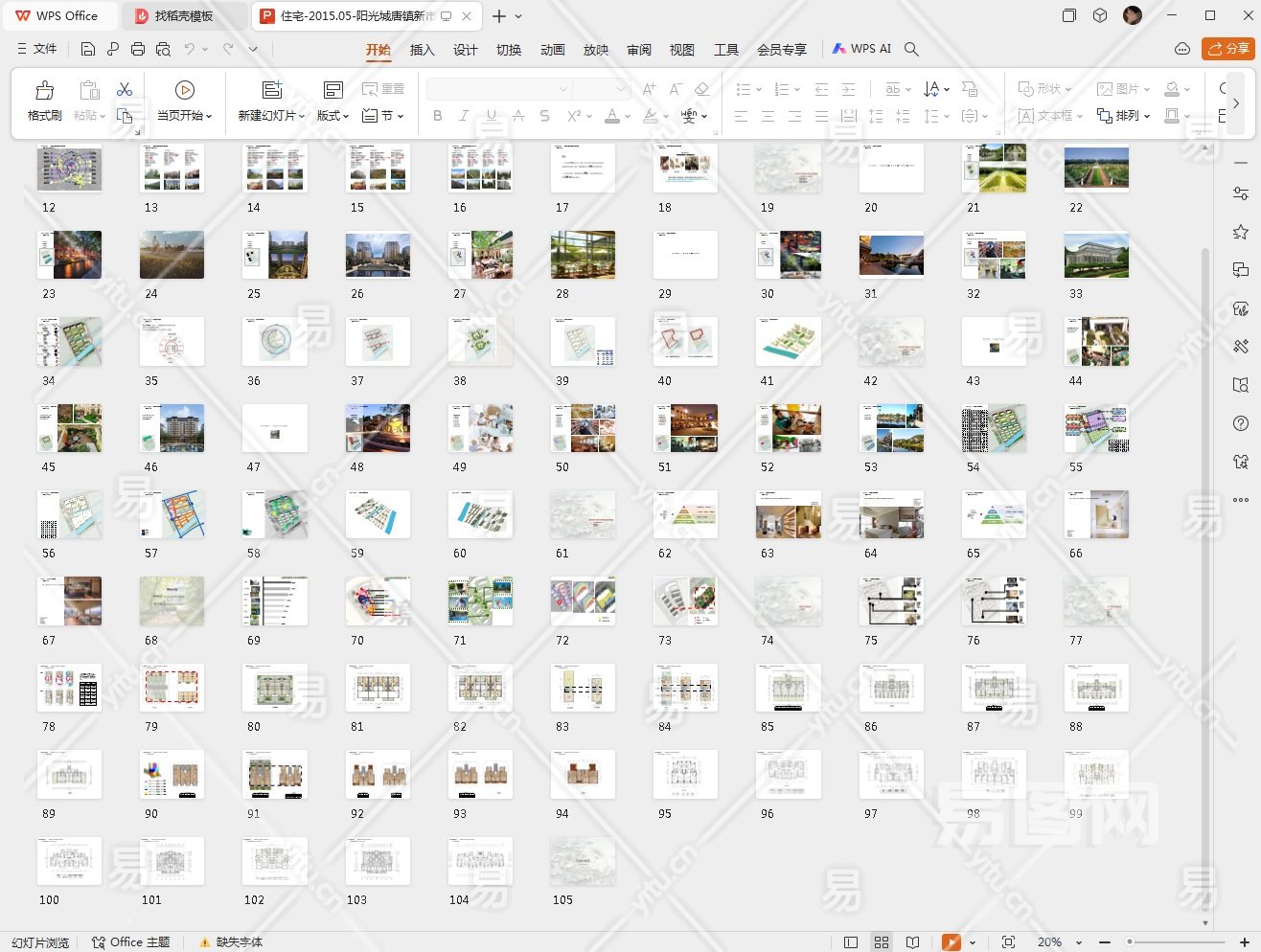This screenshot has width=1261, height=952.
Task: Click the Cut scissors icon
Action: click(x=125, y=89)
